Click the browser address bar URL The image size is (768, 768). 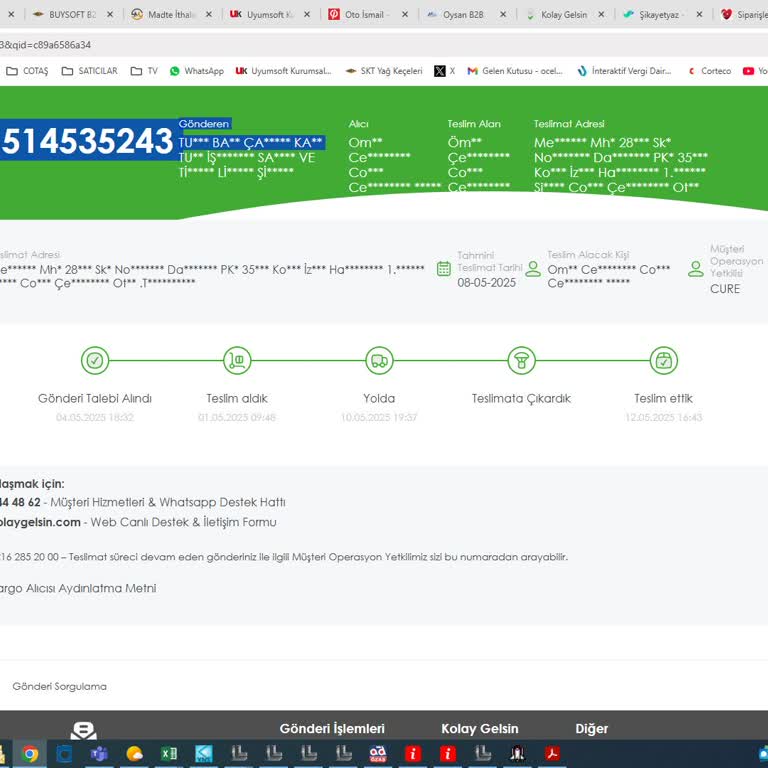pos(45,45)
